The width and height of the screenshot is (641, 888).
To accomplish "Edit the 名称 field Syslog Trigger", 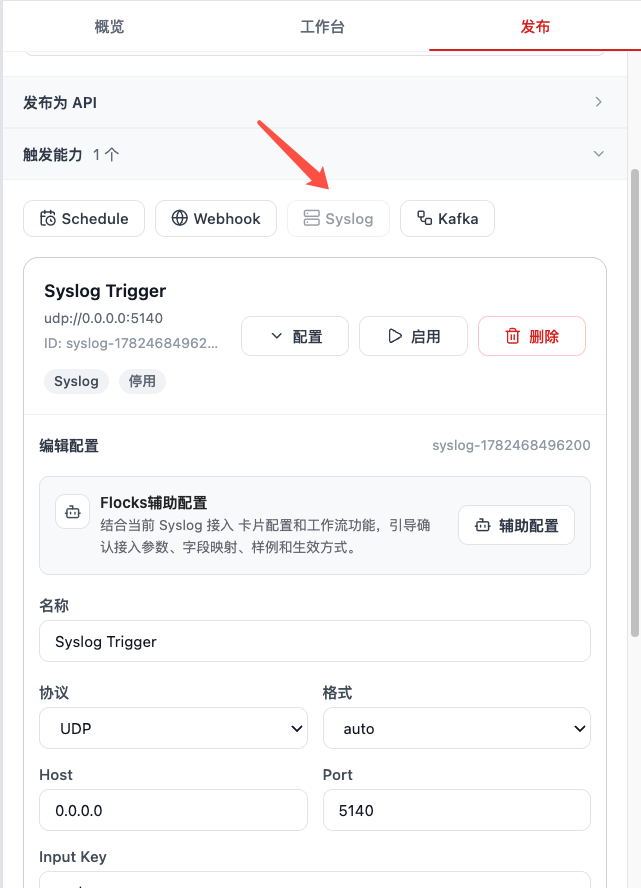I will 315,641.
